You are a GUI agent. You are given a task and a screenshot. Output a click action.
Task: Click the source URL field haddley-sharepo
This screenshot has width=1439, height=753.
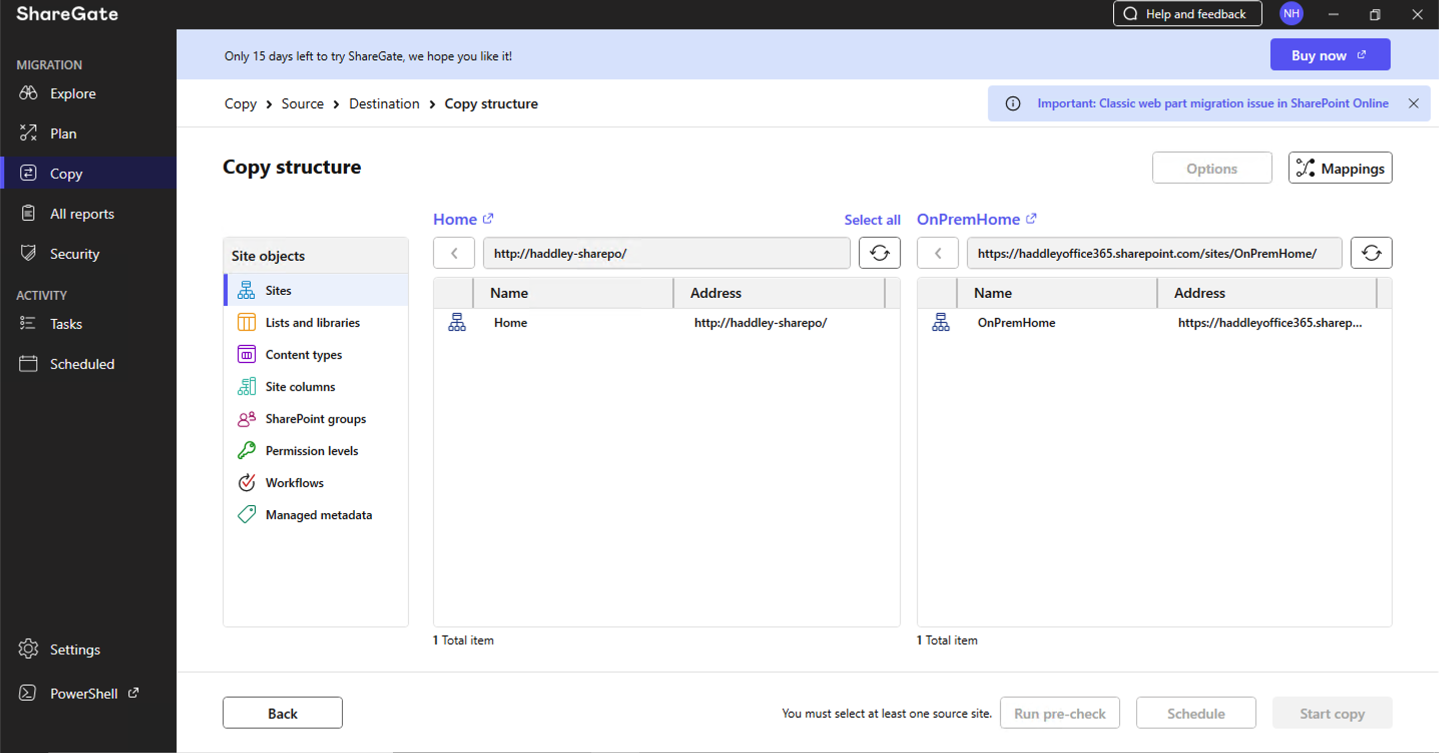pos(667,253)
